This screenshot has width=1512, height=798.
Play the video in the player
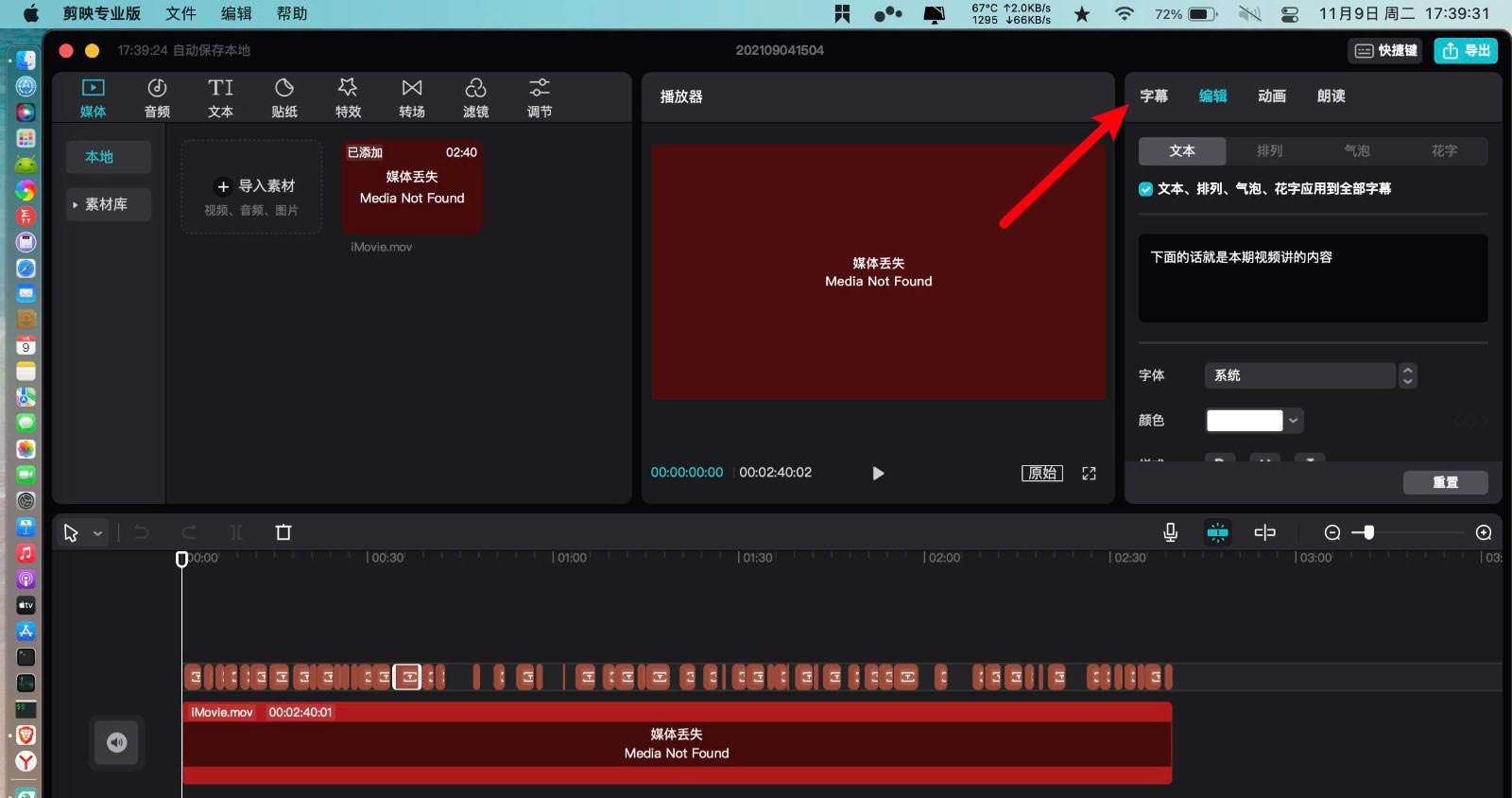point(878,474)
